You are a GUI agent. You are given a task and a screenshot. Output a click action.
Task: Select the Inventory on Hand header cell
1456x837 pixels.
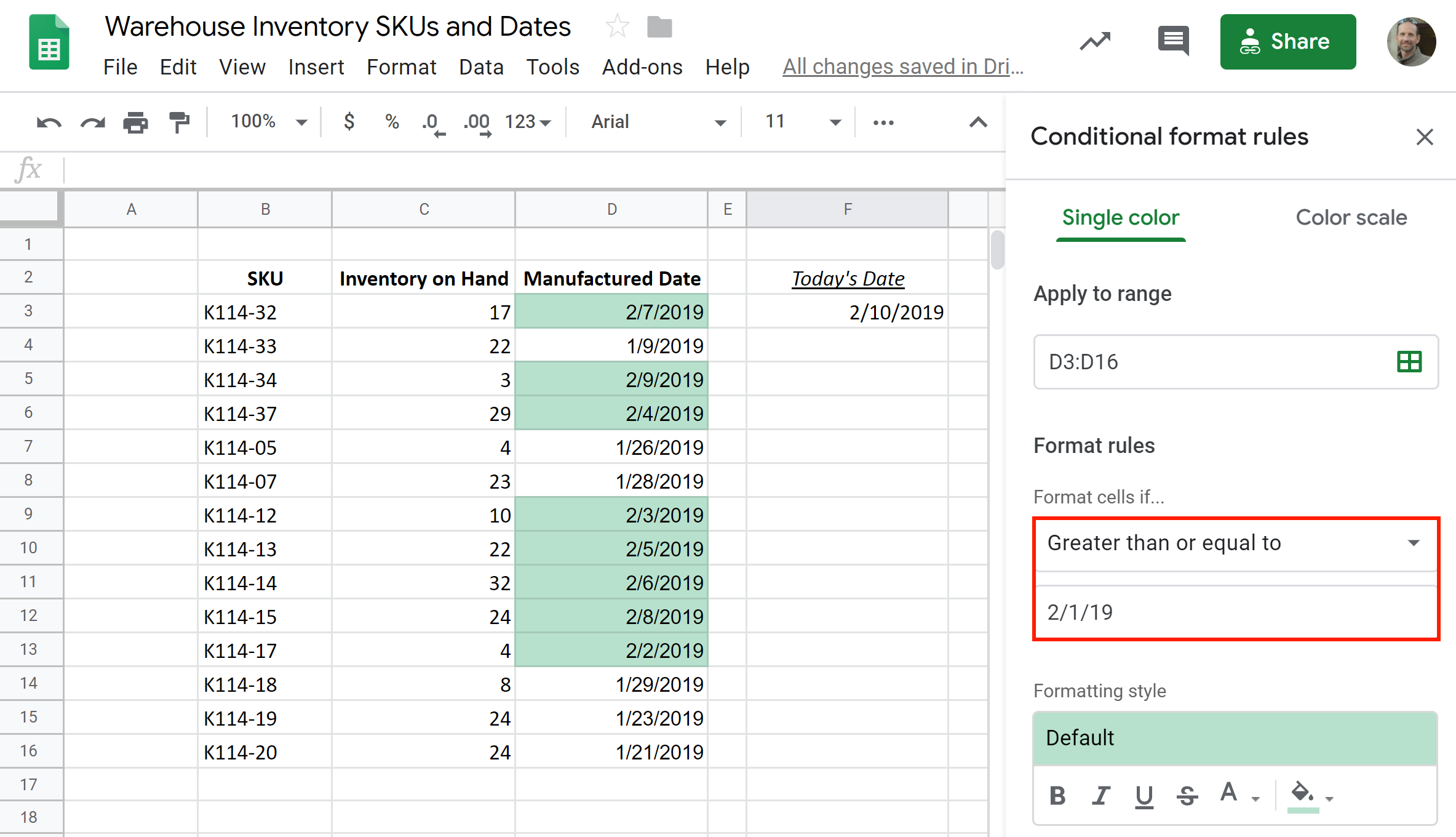click(423, 278)
